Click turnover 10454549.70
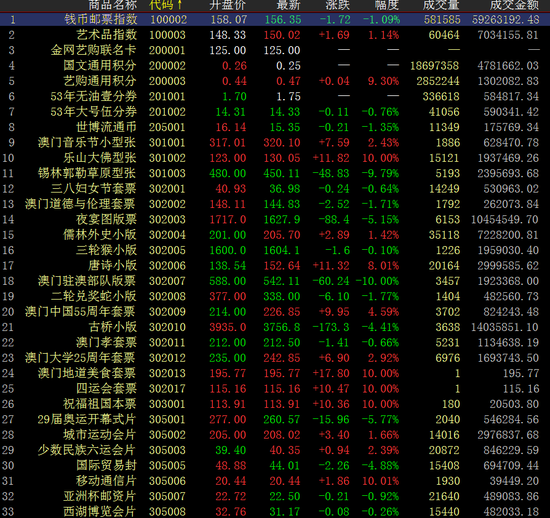The height and width of the screenshot is (518, 550). [505, 220]
